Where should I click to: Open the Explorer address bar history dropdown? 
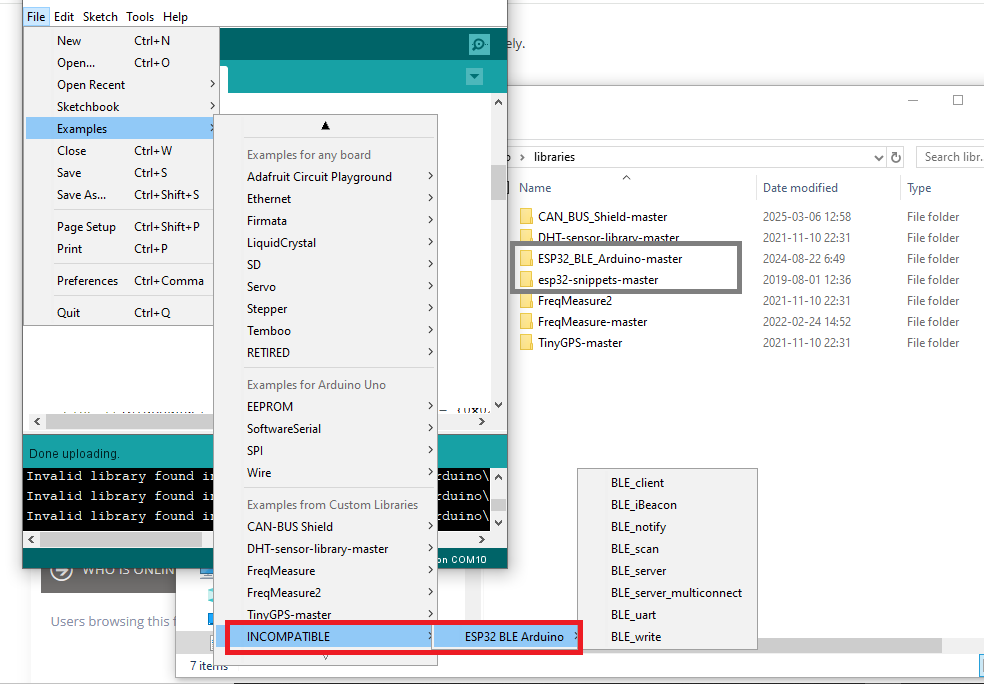click(x=879, y=158)
